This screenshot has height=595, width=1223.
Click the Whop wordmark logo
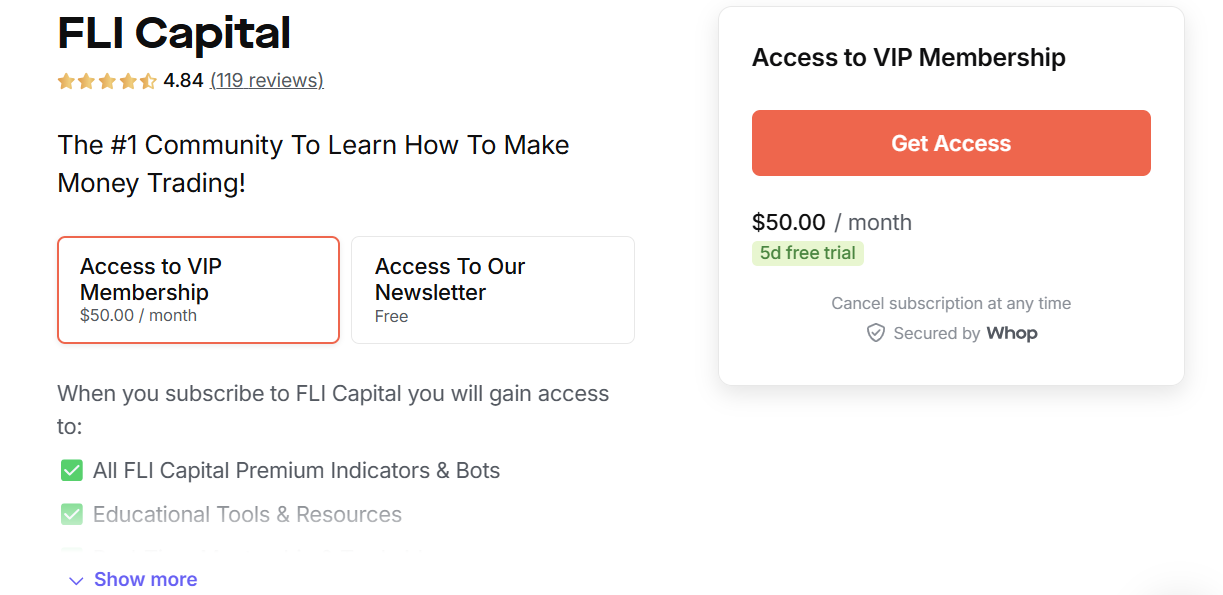[1012, 333]
